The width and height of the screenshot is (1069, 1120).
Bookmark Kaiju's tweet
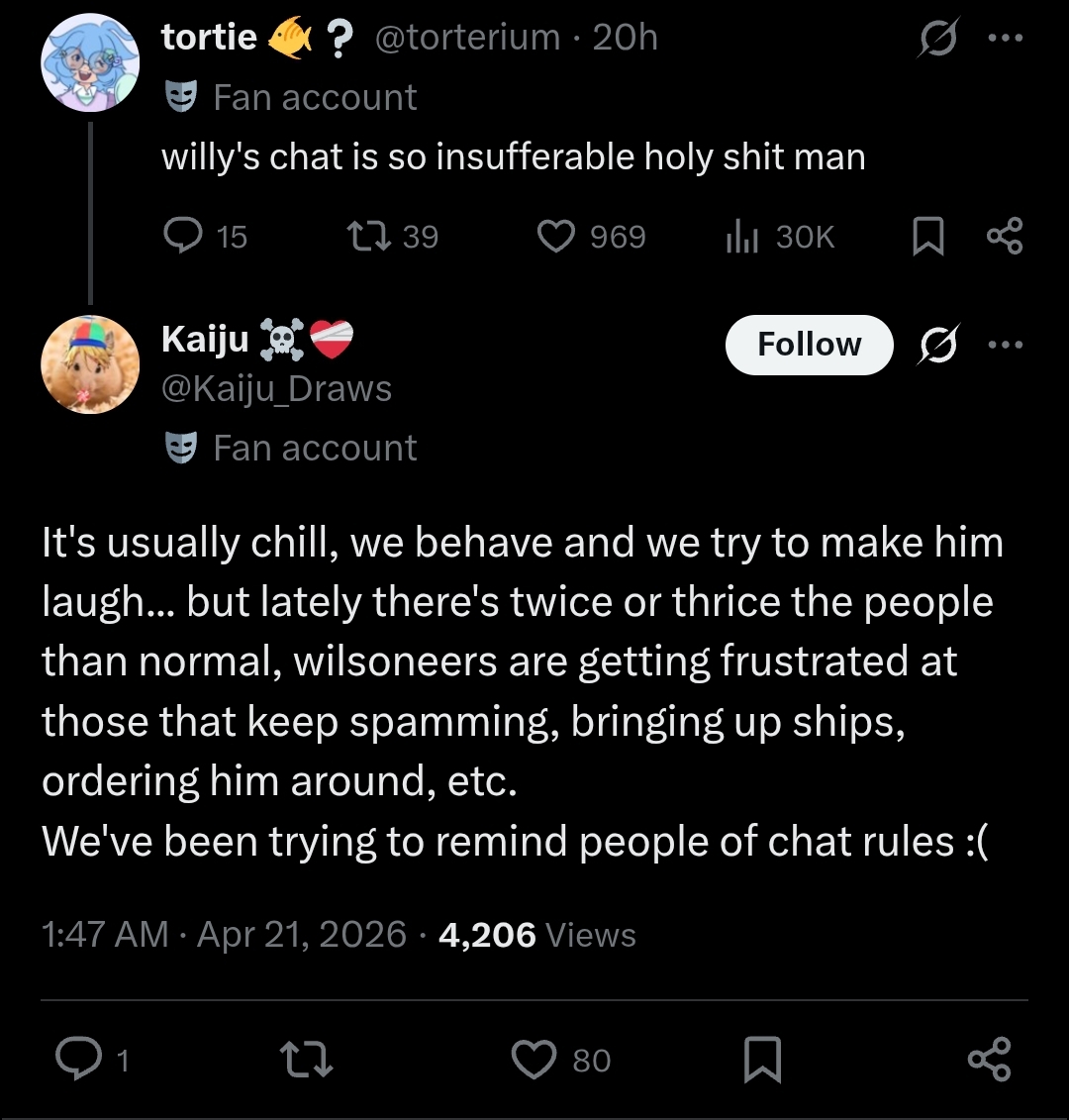pos(762,1060)
